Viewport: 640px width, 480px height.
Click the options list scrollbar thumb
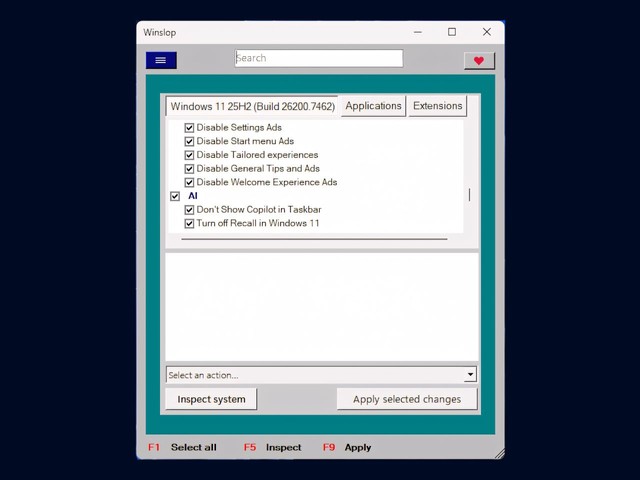469,195
